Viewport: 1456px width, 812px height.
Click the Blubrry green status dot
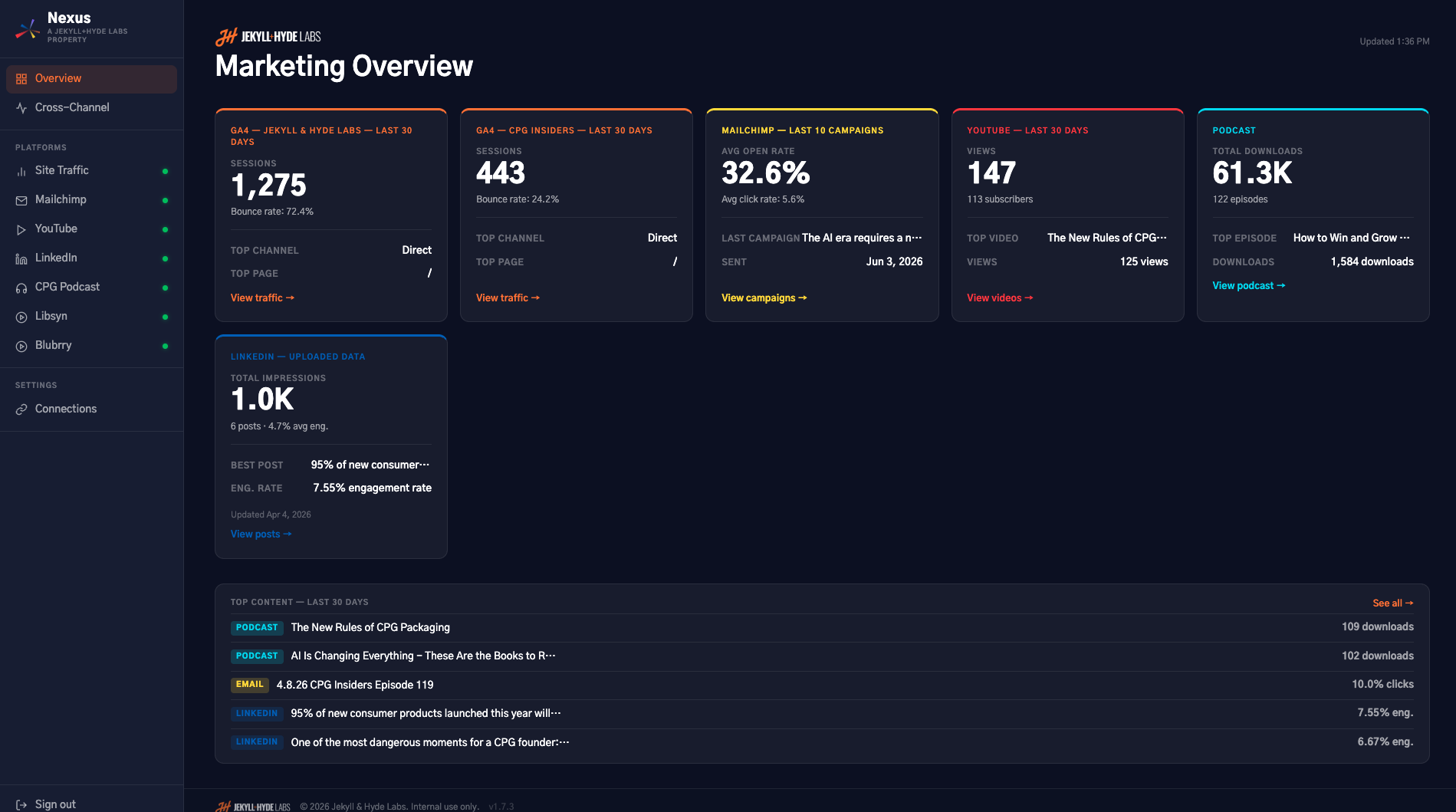[165, 346]
